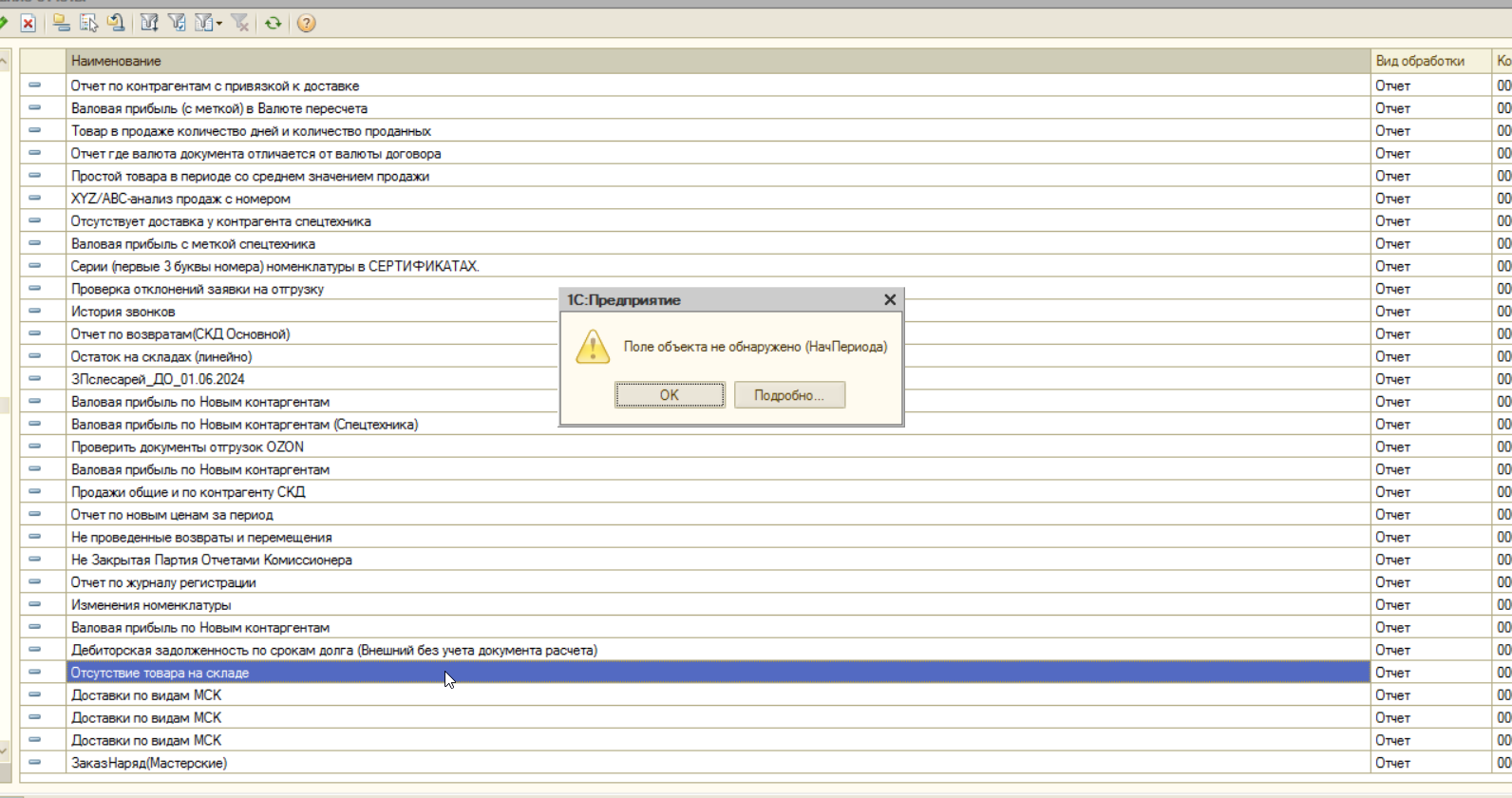1512x798 pixels.
Task: Click row icon for Проверить документы отгрузок OZON
Action: pyautogui.click(x=35, y=446)
